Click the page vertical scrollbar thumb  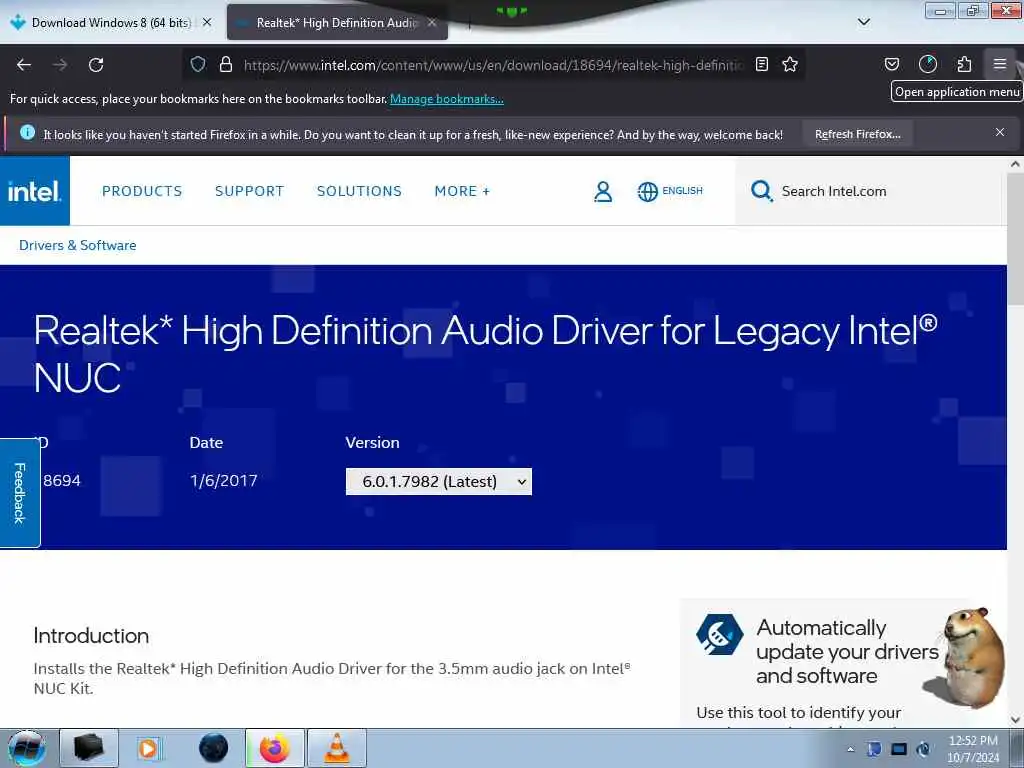point(1016,238)
